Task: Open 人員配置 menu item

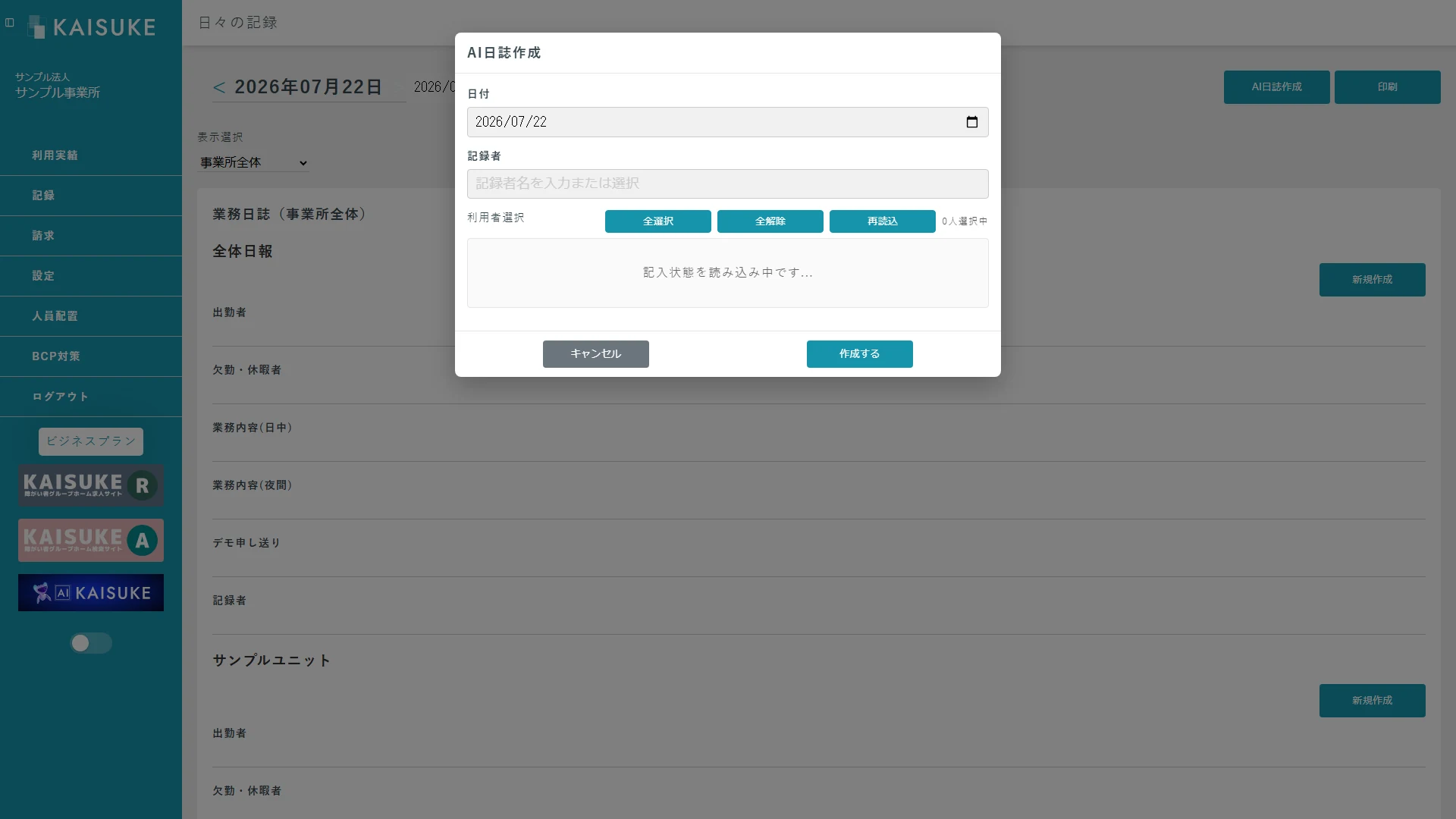Action: click(x=91, y=316)
